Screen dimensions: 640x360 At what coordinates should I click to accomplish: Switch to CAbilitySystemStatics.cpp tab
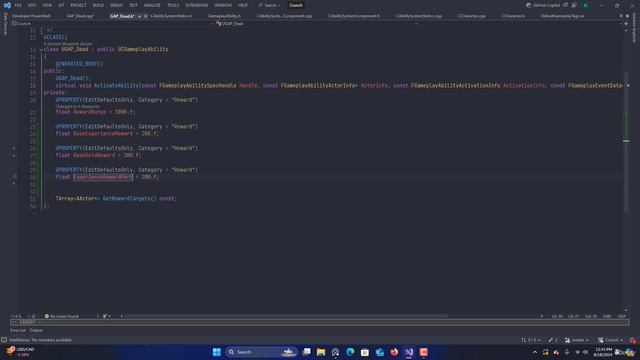coord(419,16)
